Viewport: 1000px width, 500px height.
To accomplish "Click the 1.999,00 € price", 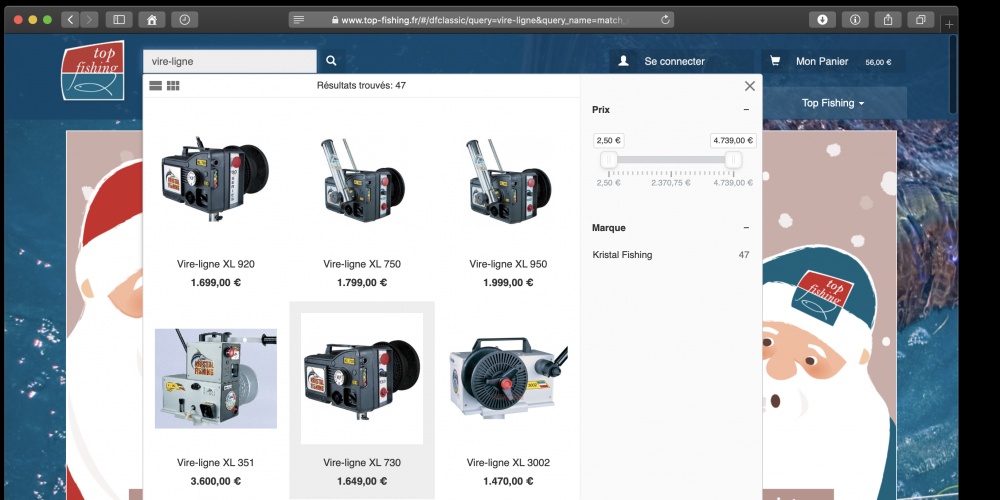I will coord(508,283).
